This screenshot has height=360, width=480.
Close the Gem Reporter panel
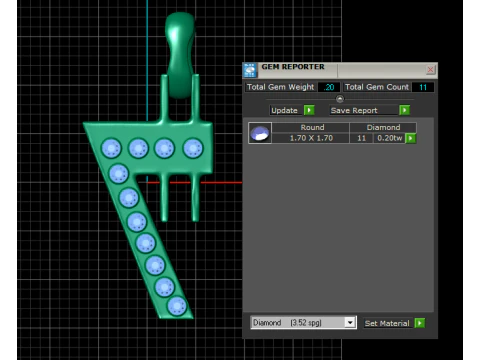coord(430,70)
